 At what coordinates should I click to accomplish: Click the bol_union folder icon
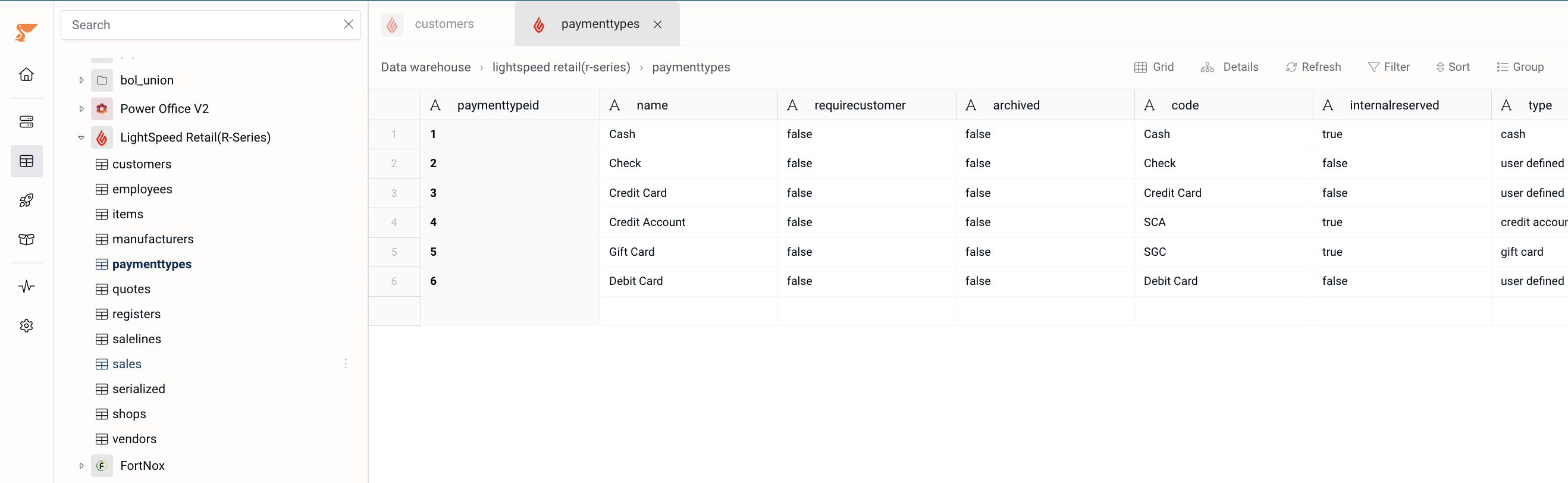[x=102, y=80]
